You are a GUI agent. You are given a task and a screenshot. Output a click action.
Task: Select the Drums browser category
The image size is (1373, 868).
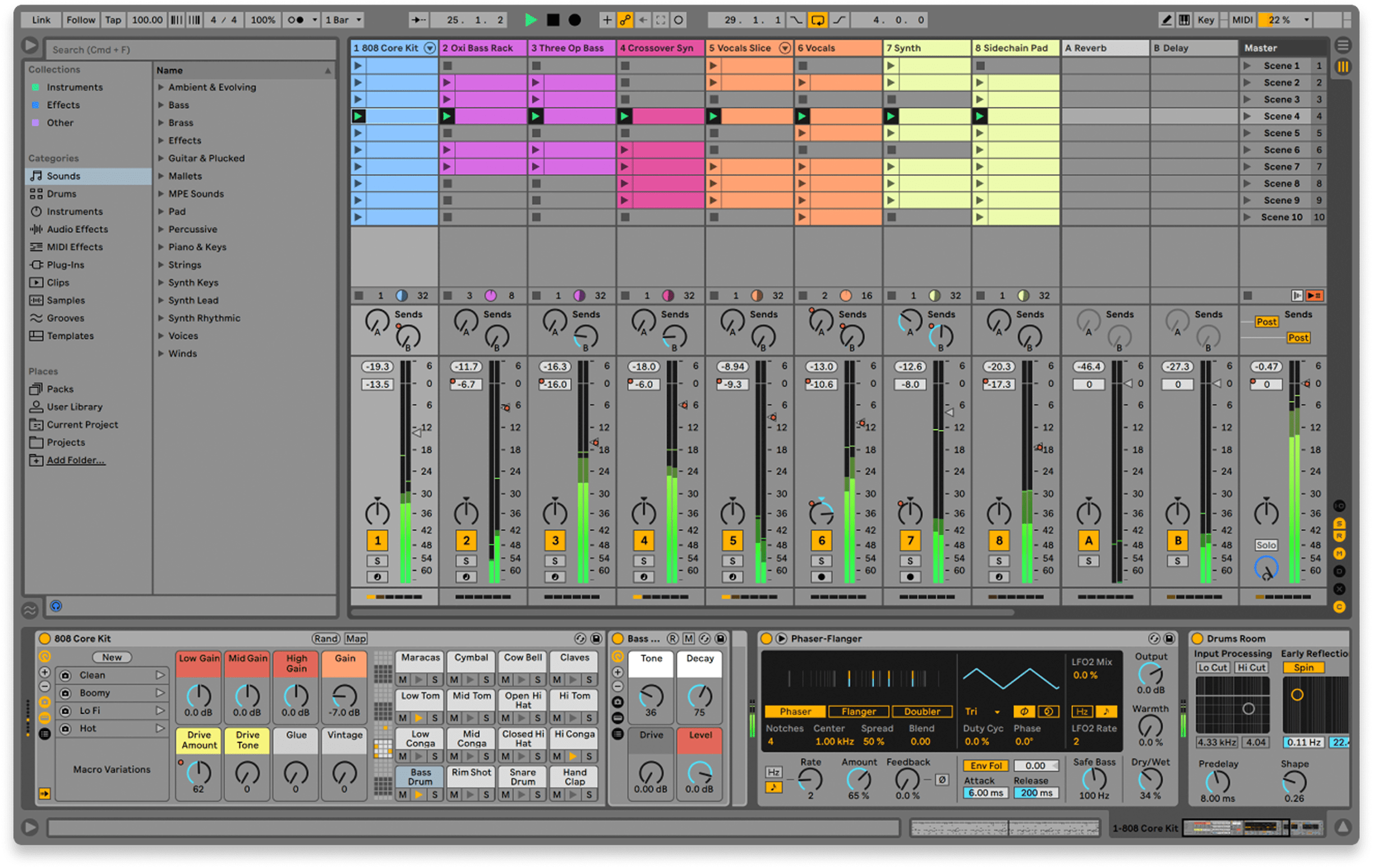coord(61,194)
